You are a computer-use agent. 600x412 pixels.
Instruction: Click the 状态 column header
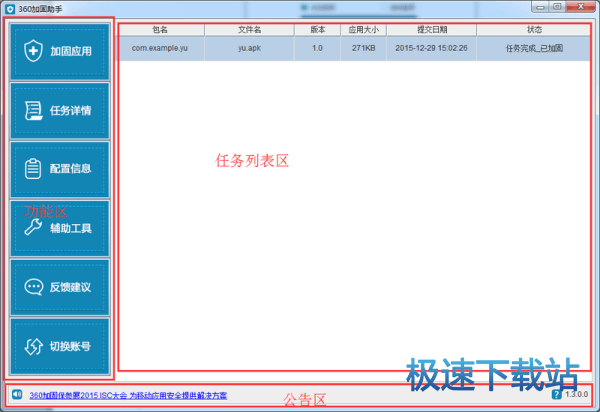click(534, 30)
